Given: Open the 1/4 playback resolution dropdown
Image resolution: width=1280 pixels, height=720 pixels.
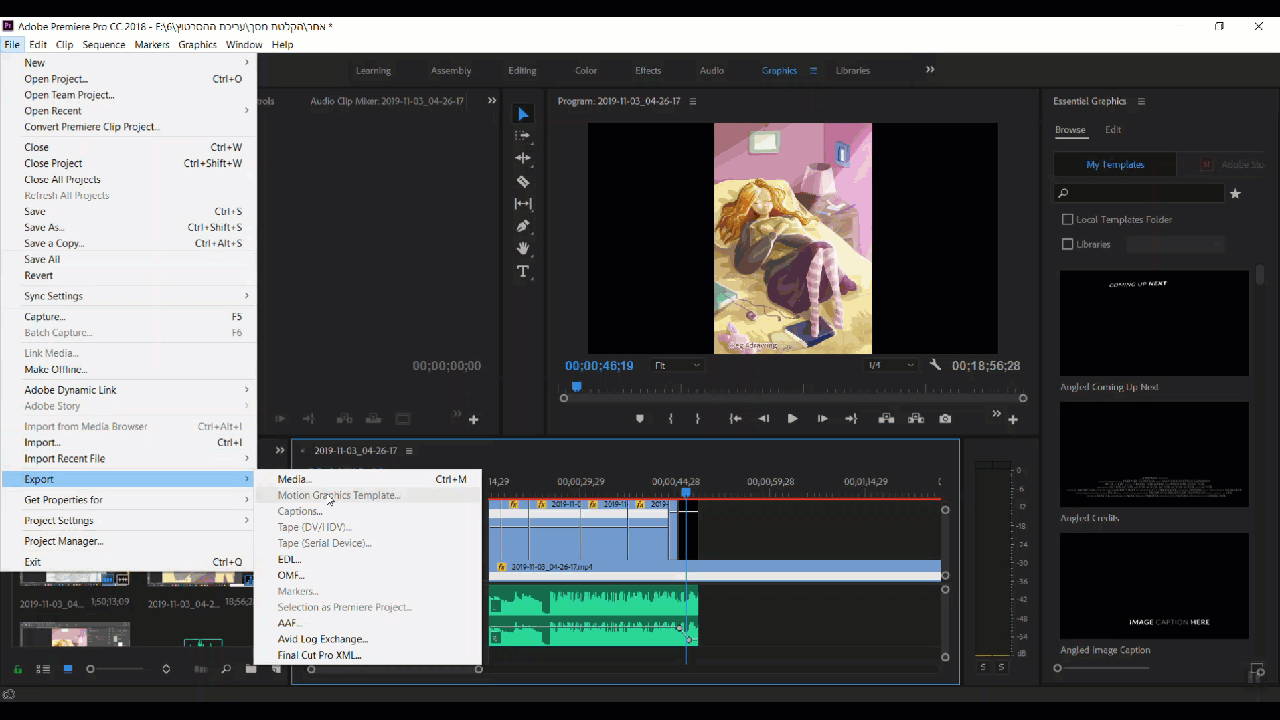Looking at the screenshot, I should [x=890, y=366].
